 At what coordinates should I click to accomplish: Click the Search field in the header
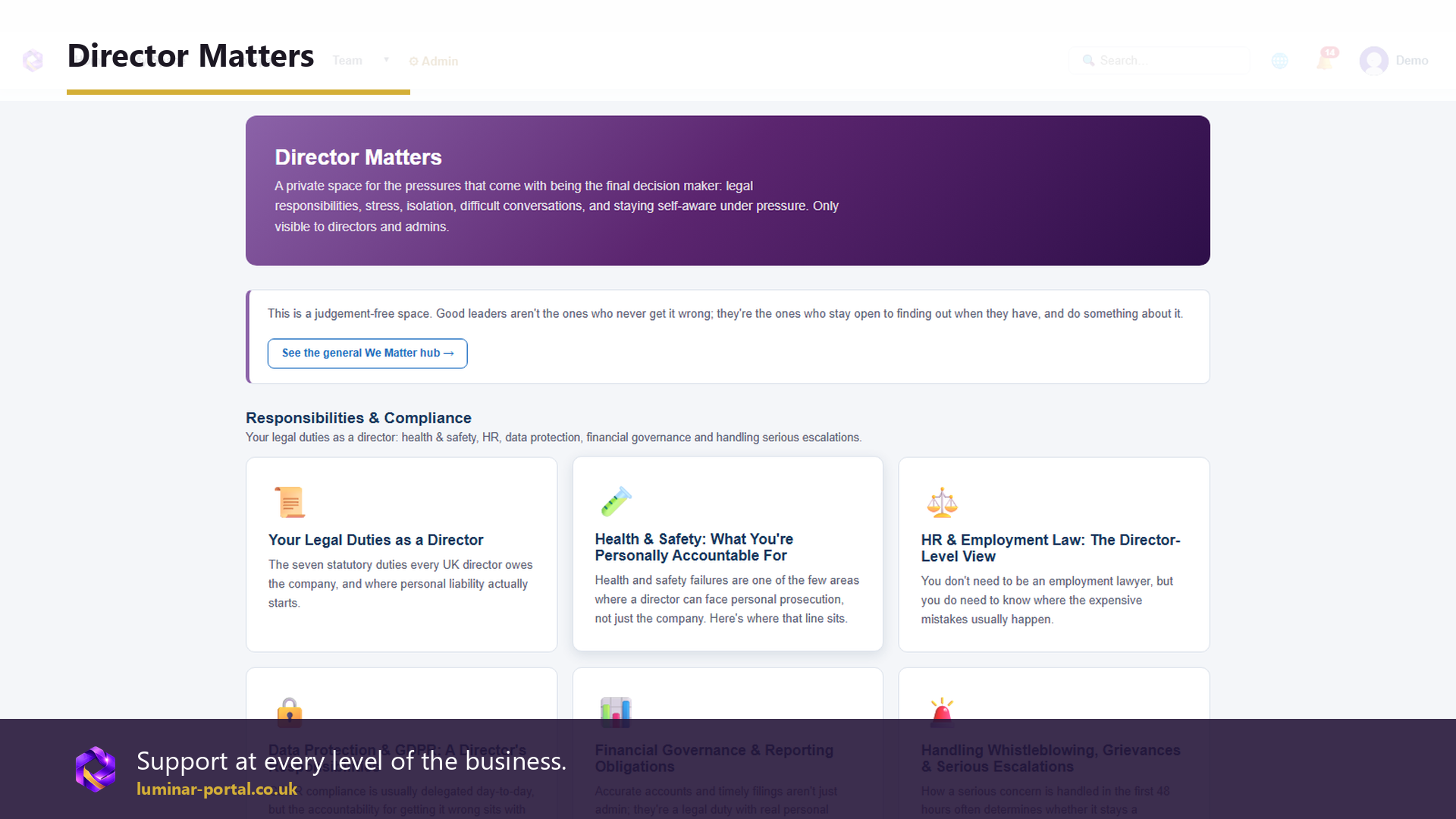1159,61
